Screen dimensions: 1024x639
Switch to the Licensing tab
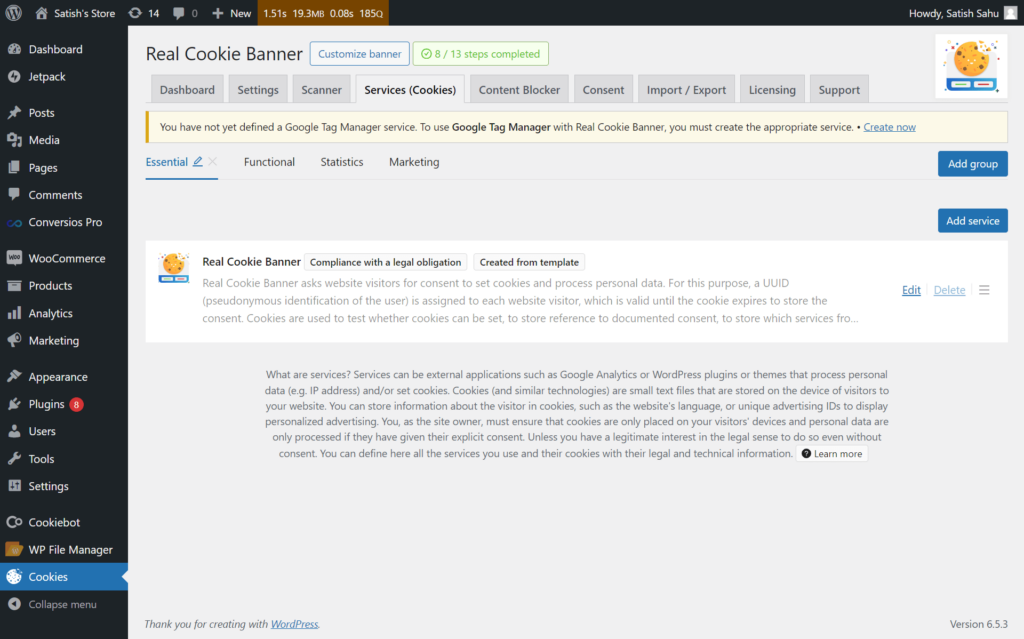pos(772,90)
